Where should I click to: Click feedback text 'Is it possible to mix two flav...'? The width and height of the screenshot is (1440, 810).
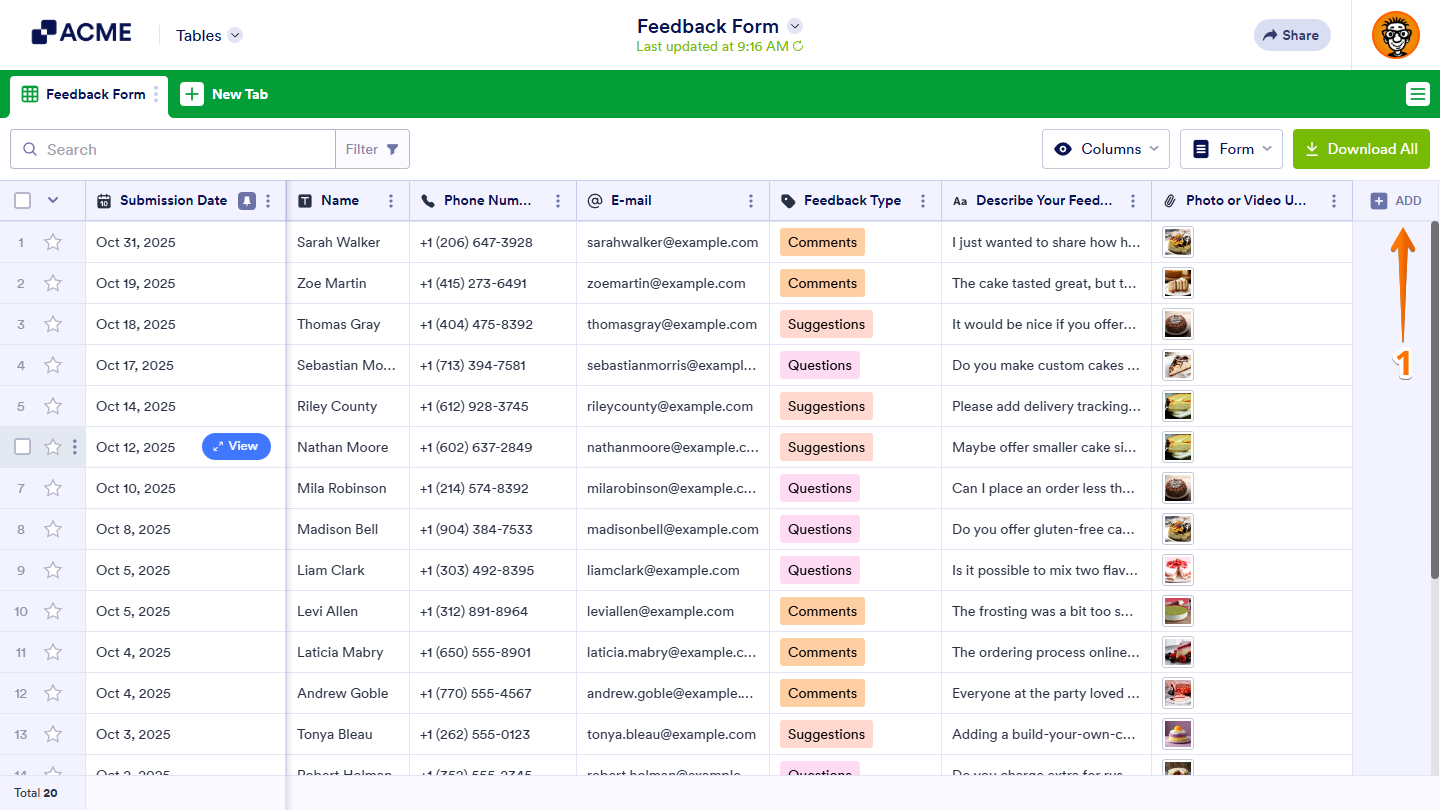[x=1045, y=570]
